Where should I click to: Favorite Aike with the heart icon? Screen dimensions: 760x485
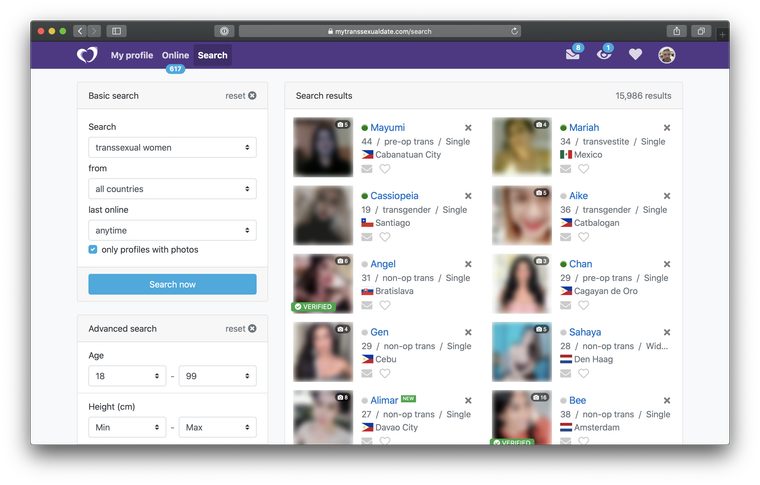(x=584, y=237)
